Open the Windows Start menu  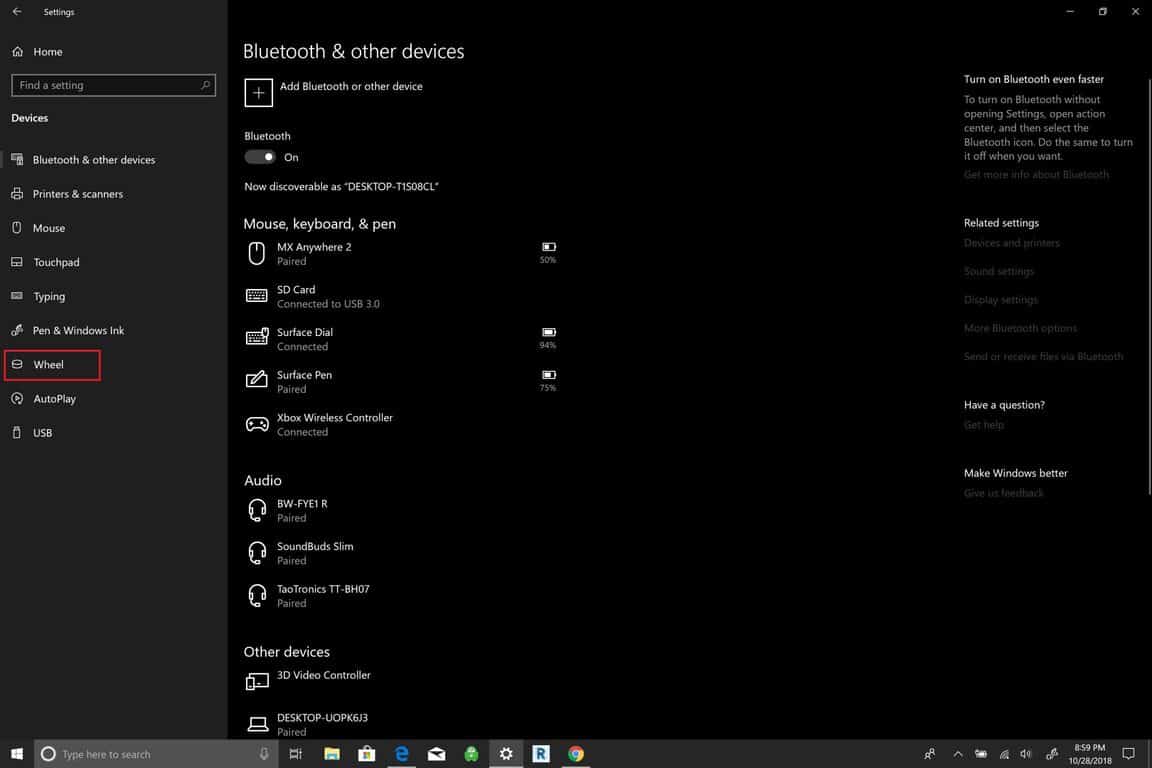[x=16, y=754]
